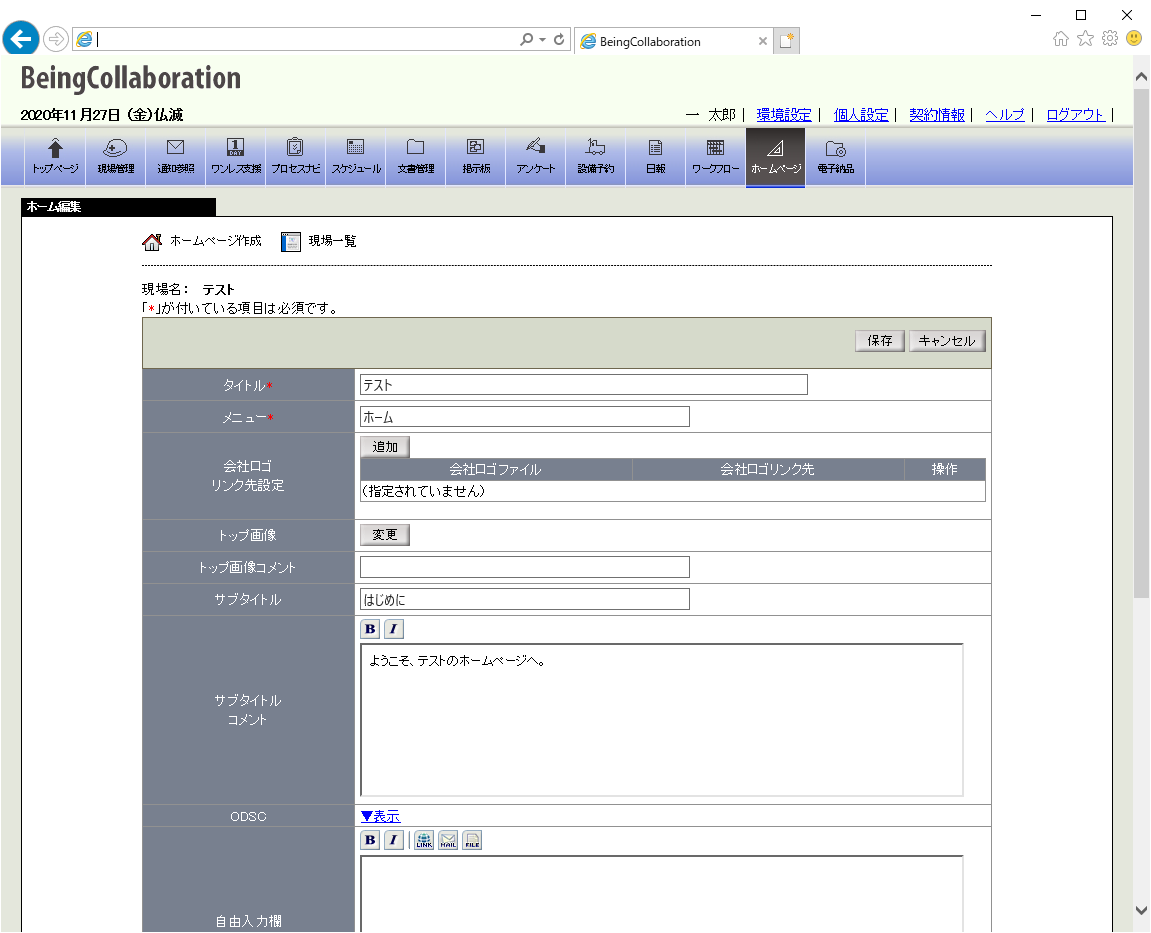Expand ODSC ▼表示 link

coord(380,816)
